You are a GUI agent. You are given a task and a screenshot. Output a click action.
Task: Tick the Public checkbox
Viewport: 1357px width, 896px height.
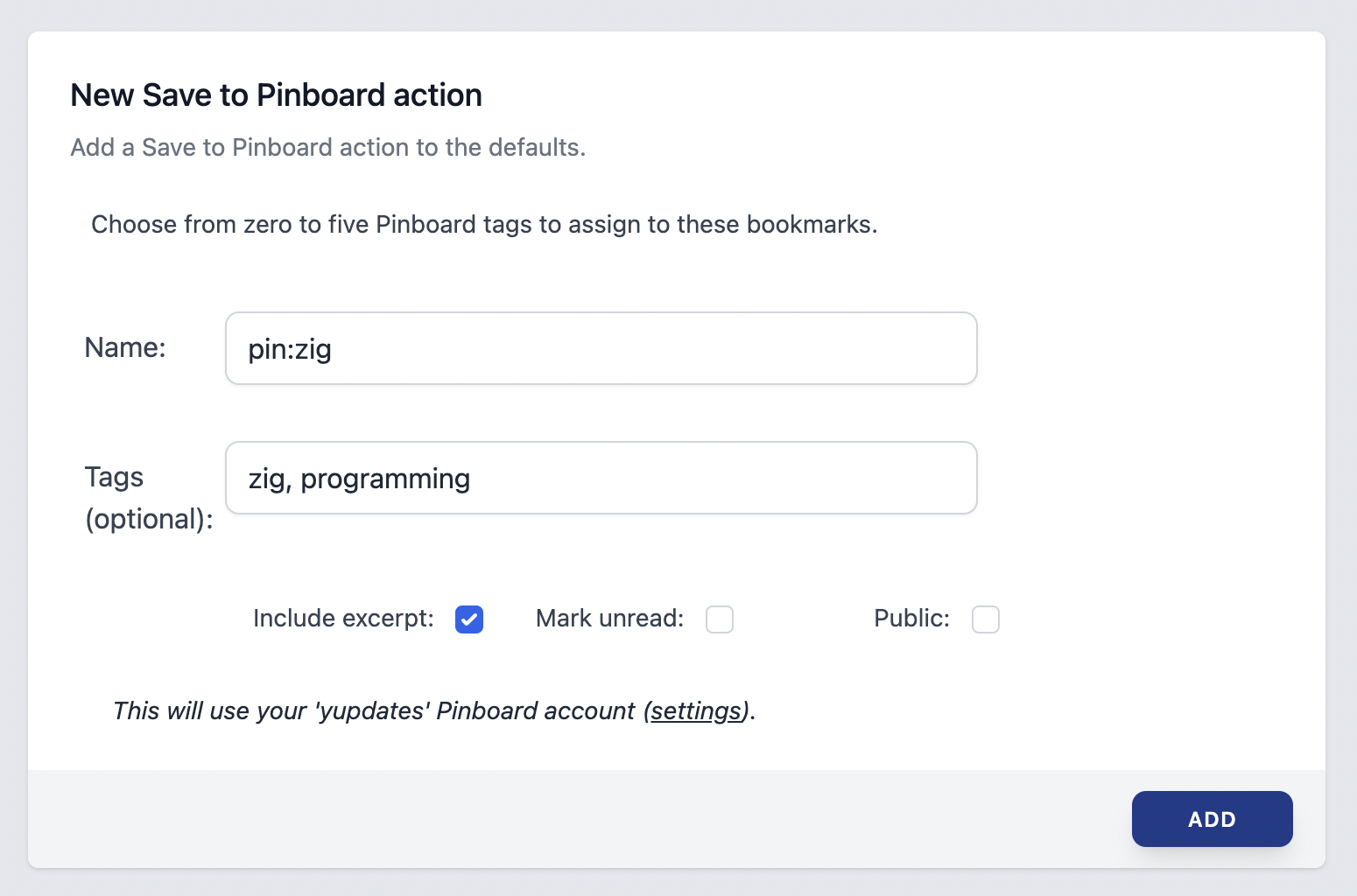pos(986,619)
